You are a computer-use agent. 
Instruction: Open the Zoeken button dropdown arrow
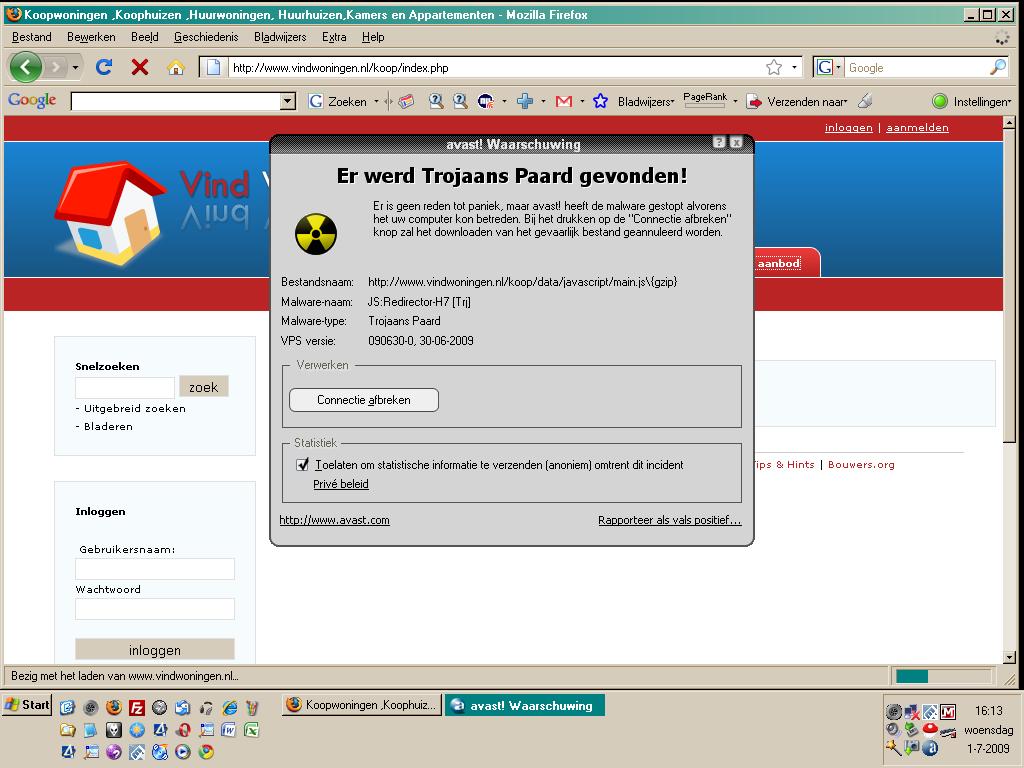(x=376, y=101)
